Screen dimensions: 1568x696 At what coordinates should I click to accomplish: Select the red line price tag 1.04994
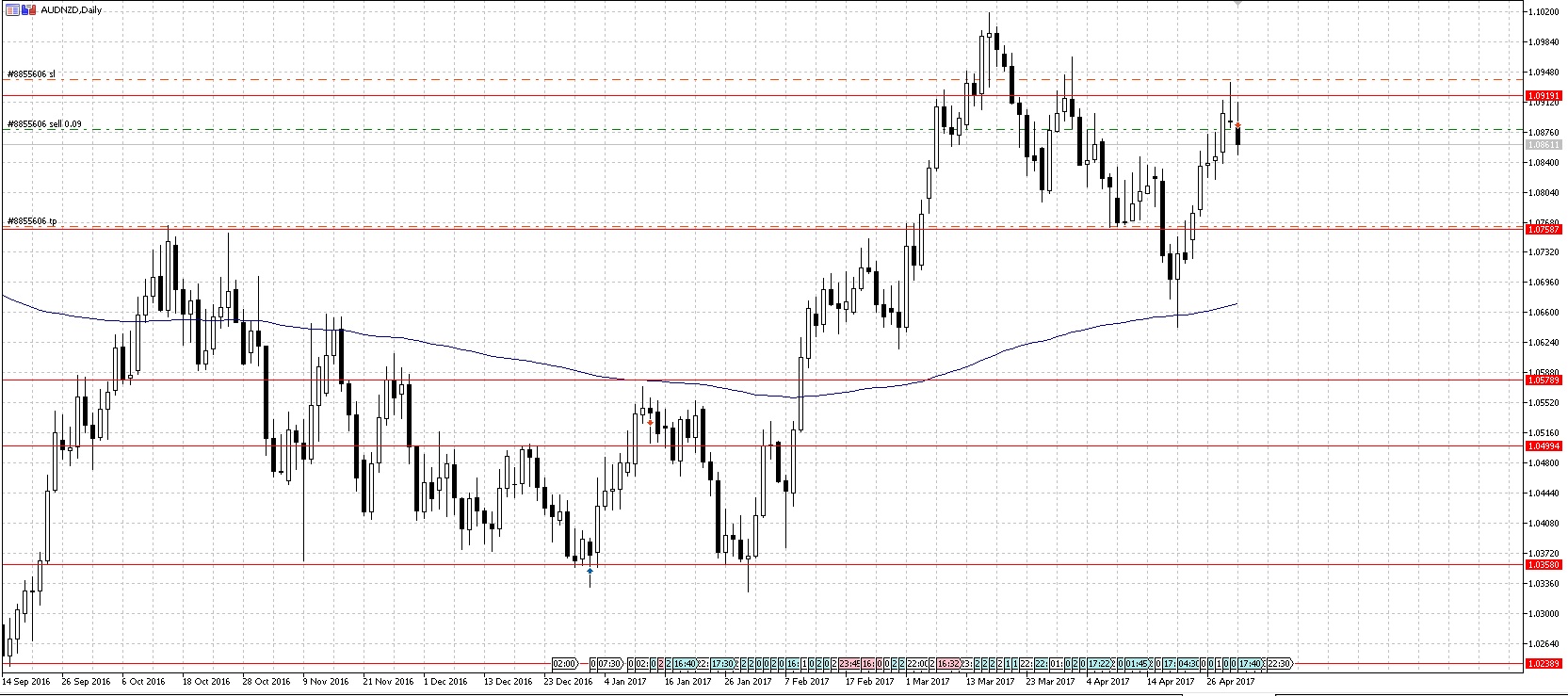(1544, 445)
